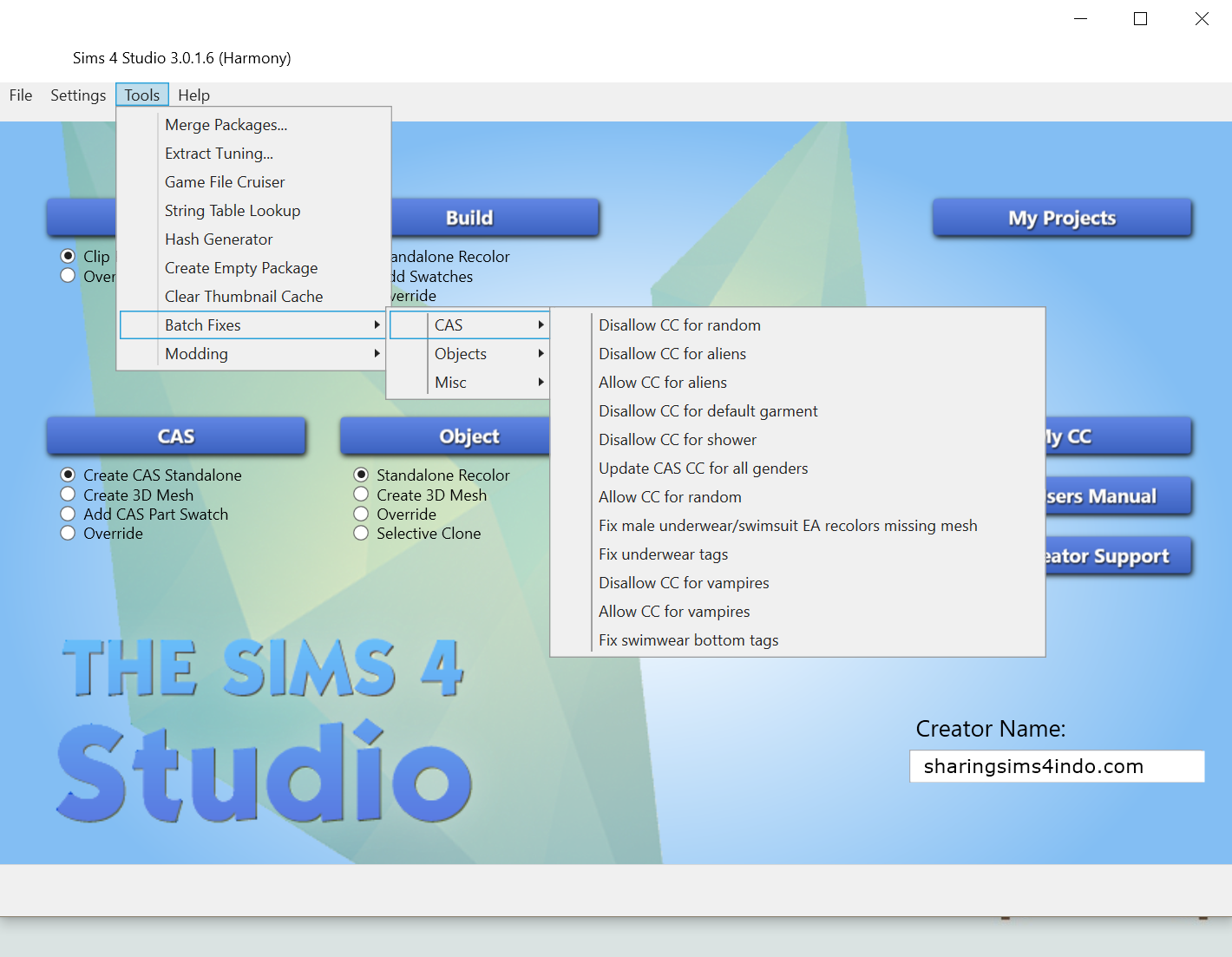
Task: Select the Clip radio button
Action: [68, 256]
